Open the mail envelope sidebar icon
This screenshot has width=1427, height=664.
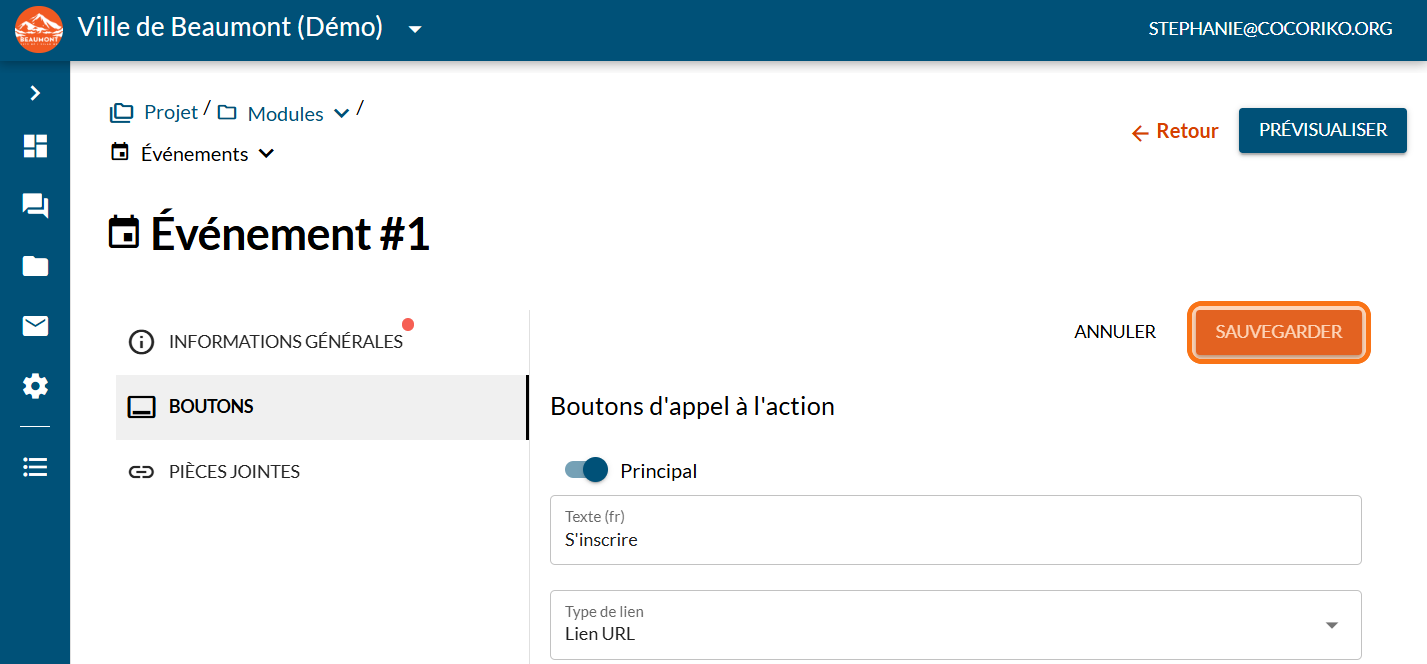(x=35, y=326)
